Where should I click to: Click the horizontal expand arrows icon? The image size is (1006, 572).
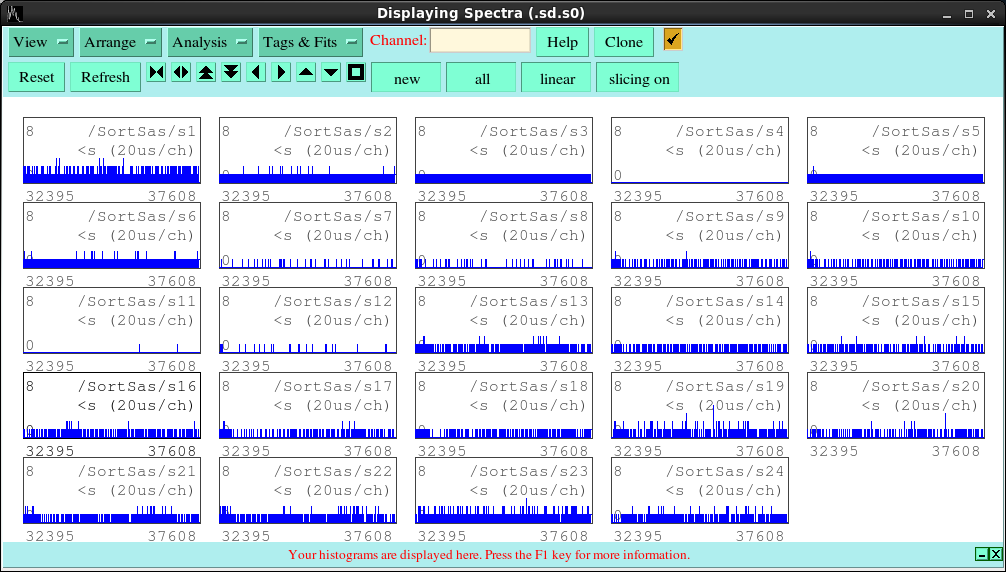(x=181, y=73)
